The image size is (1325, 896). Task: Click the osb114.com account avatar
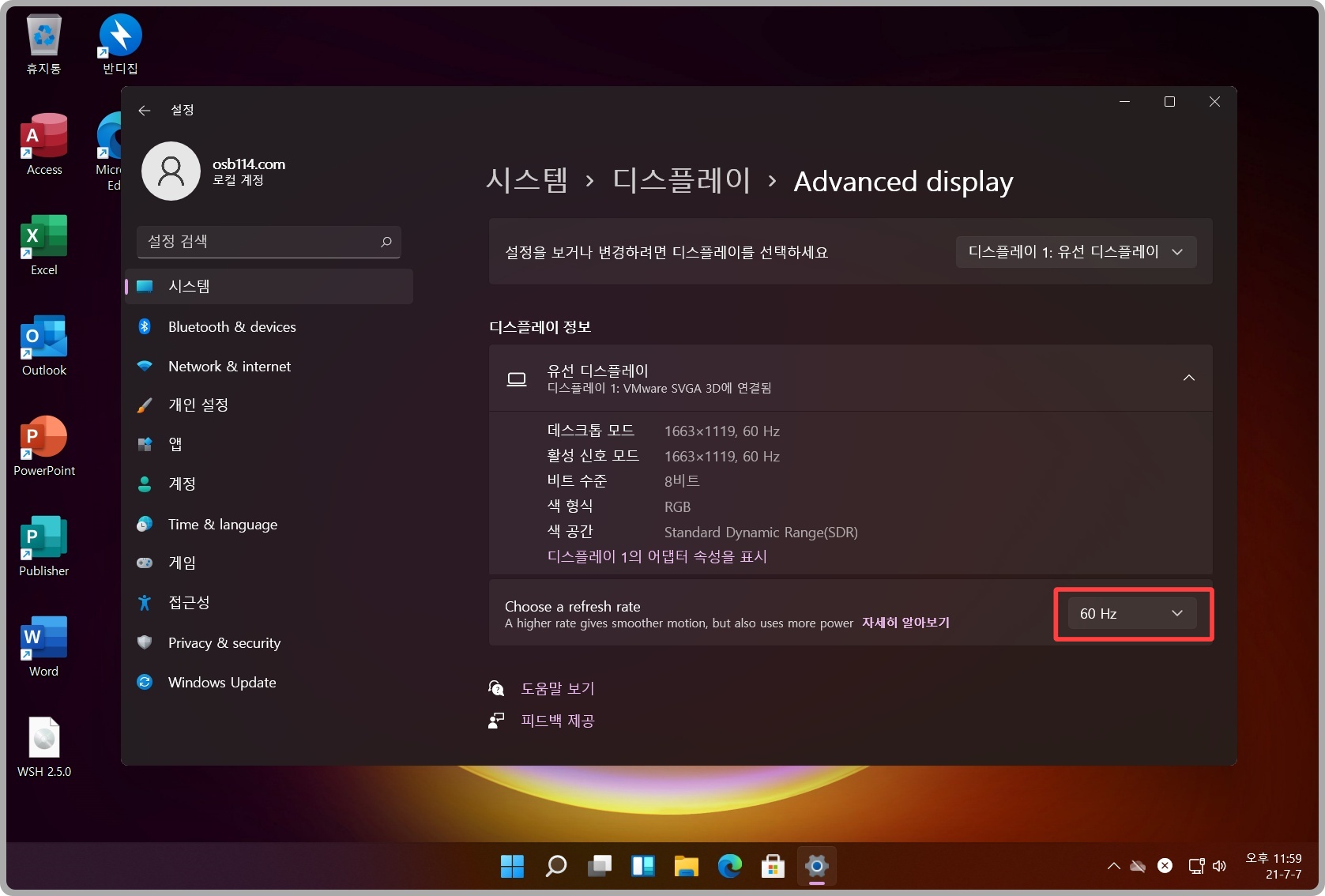pos(171,171)
